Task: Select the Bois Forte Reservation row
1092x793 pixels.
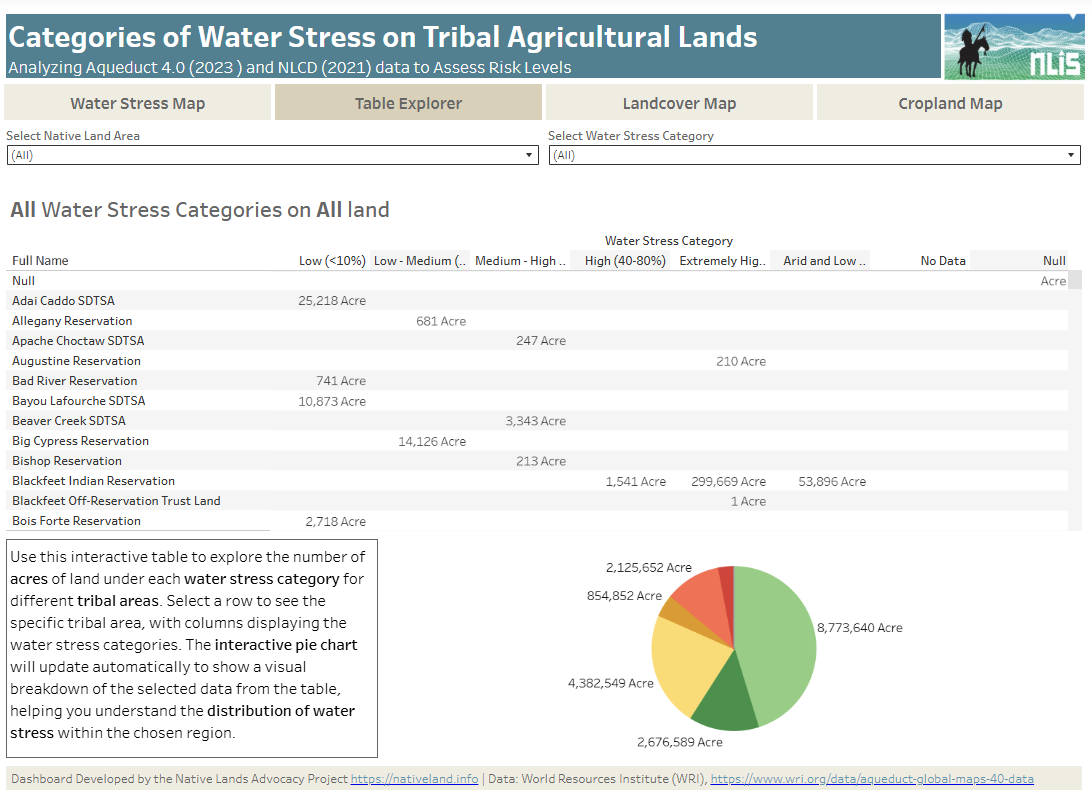Action: [536, 521]
